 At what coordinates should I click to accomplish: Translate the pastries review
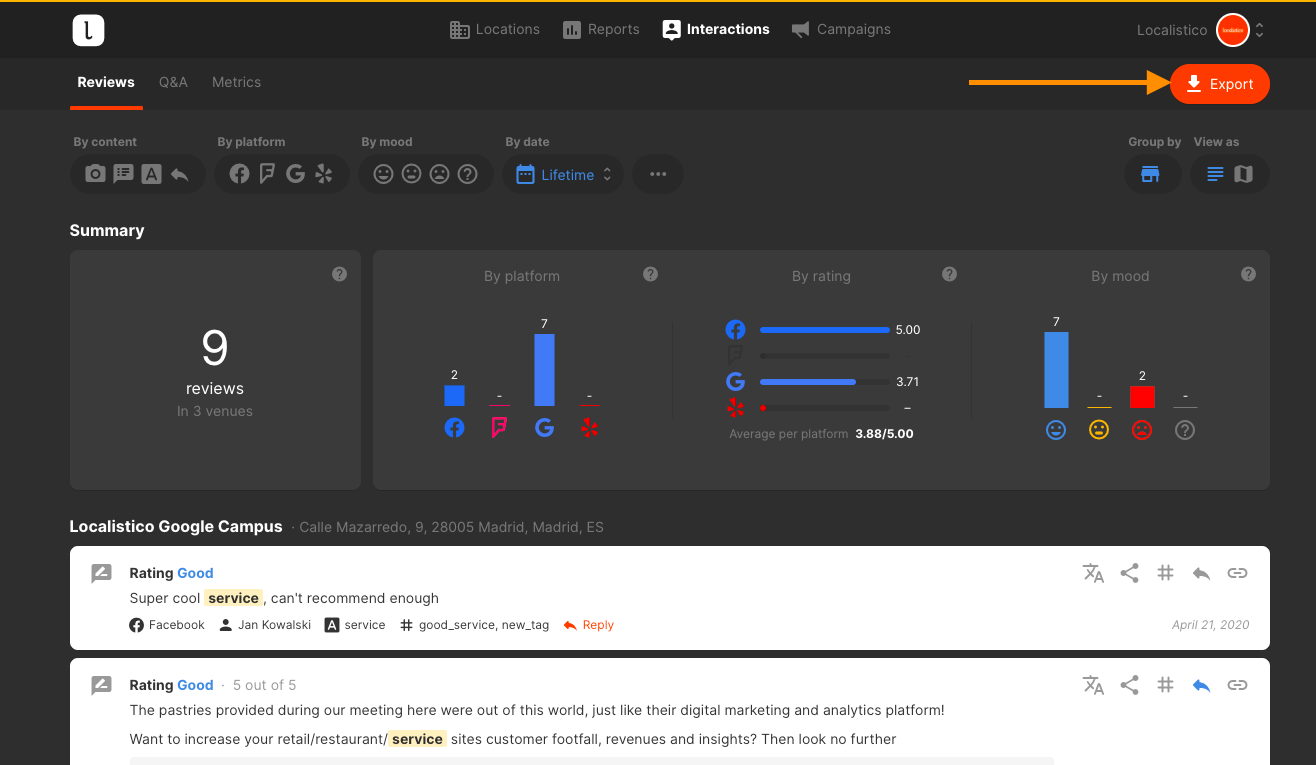pos(1093,685)
